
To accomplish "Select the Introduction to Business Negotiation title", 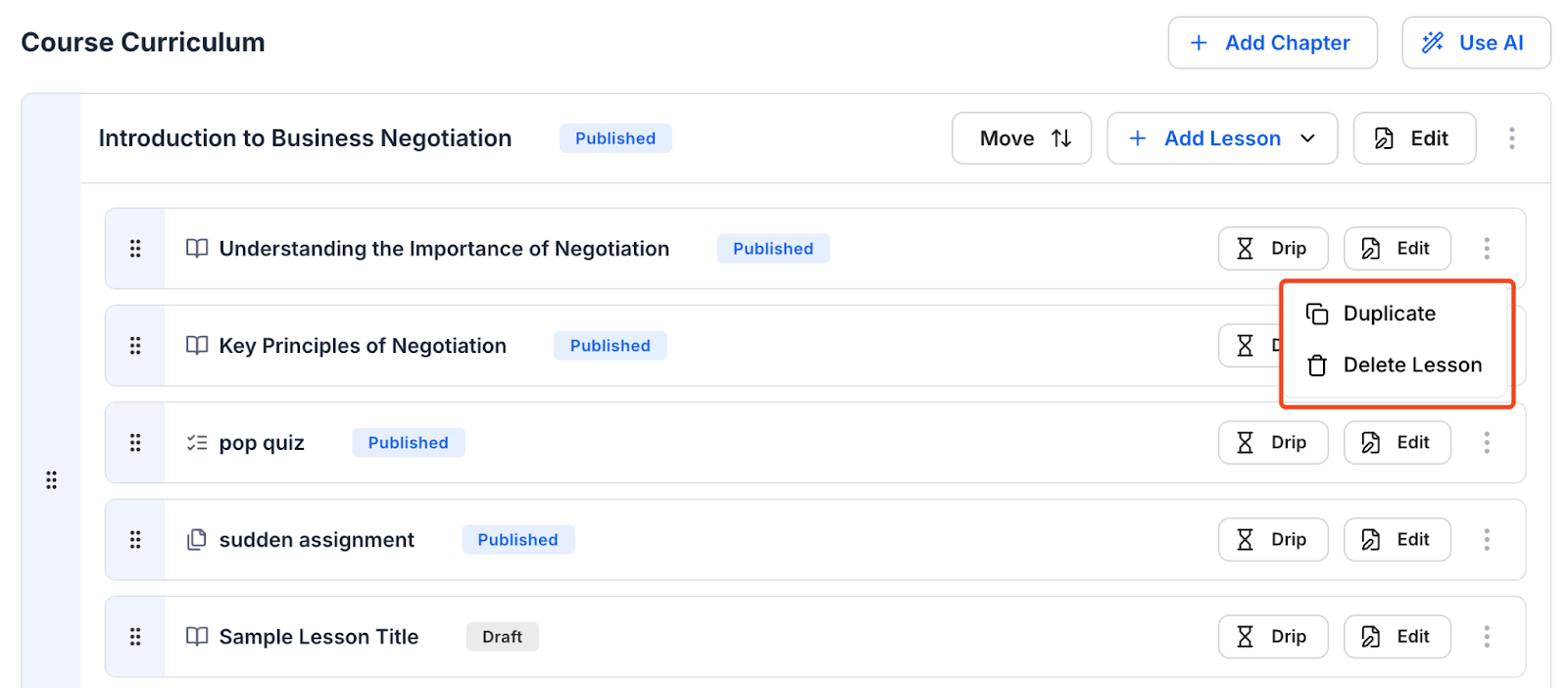I will 305,138.
